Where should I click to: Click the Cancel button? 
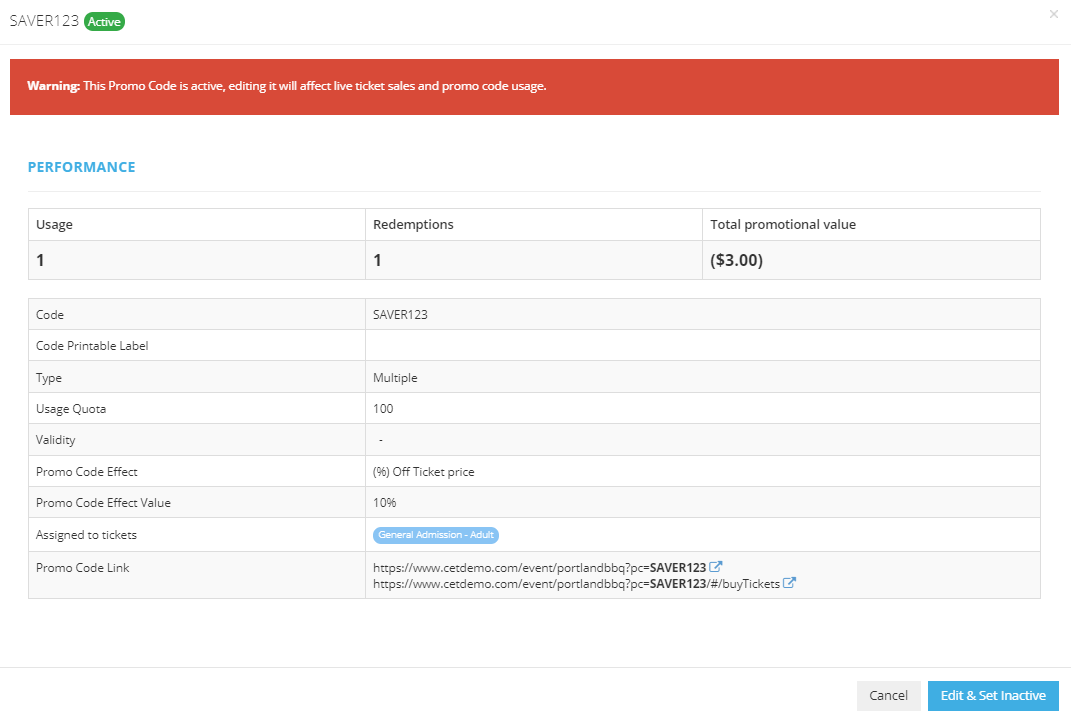click(888, 695)
